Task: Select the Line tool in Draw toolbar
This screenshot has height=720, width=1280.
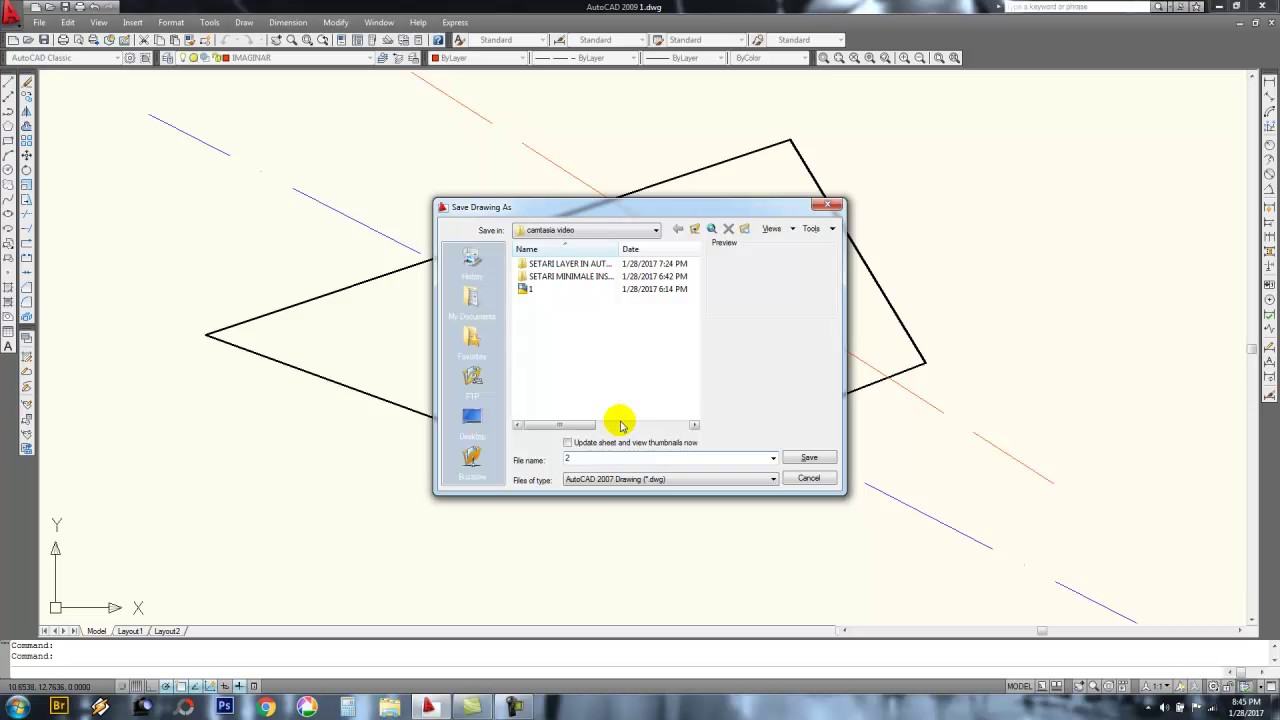Action: pos(7,84)
